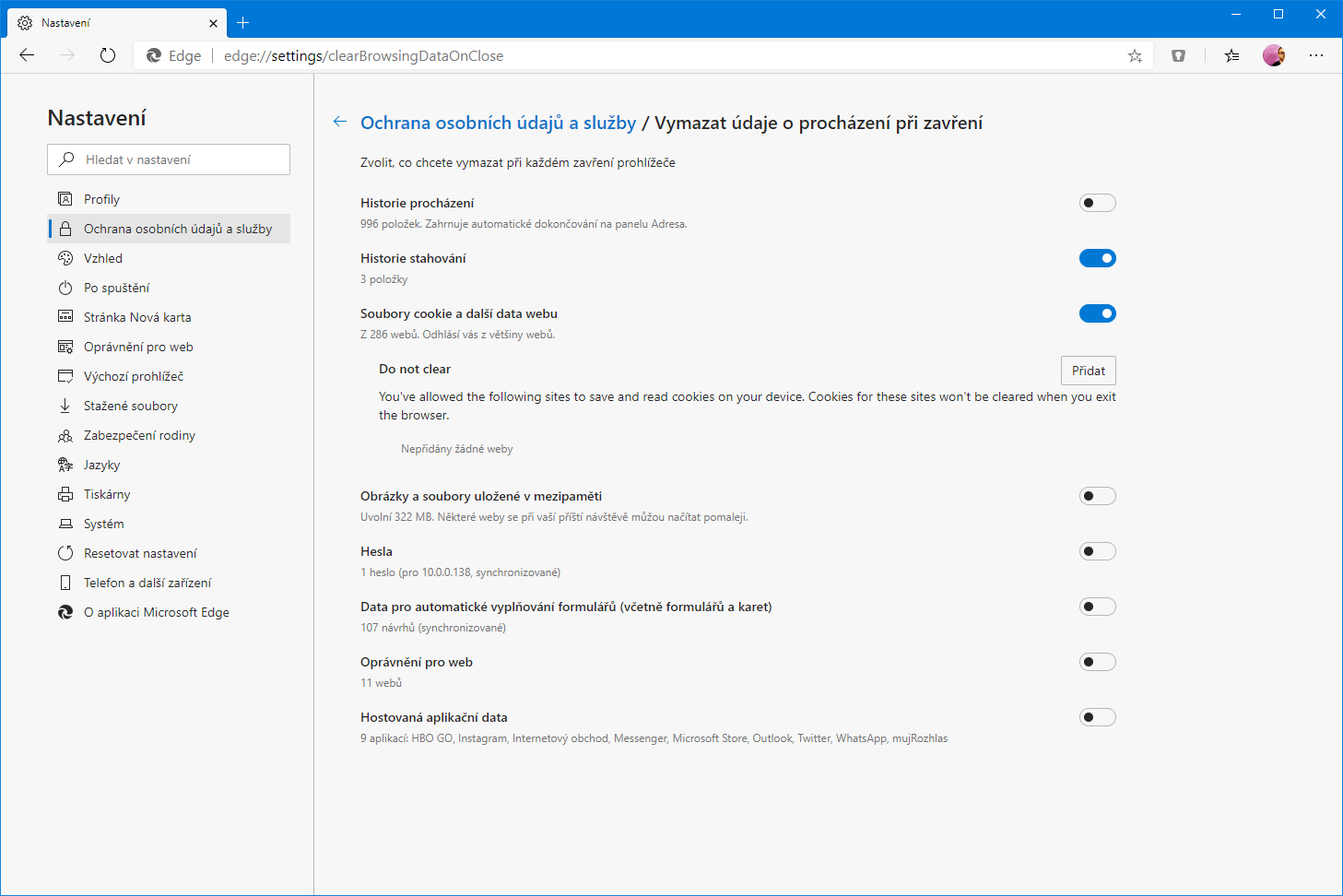Click the Přidat button
The height and width of the screenshot is (896, 1343).
[1088, 371]
